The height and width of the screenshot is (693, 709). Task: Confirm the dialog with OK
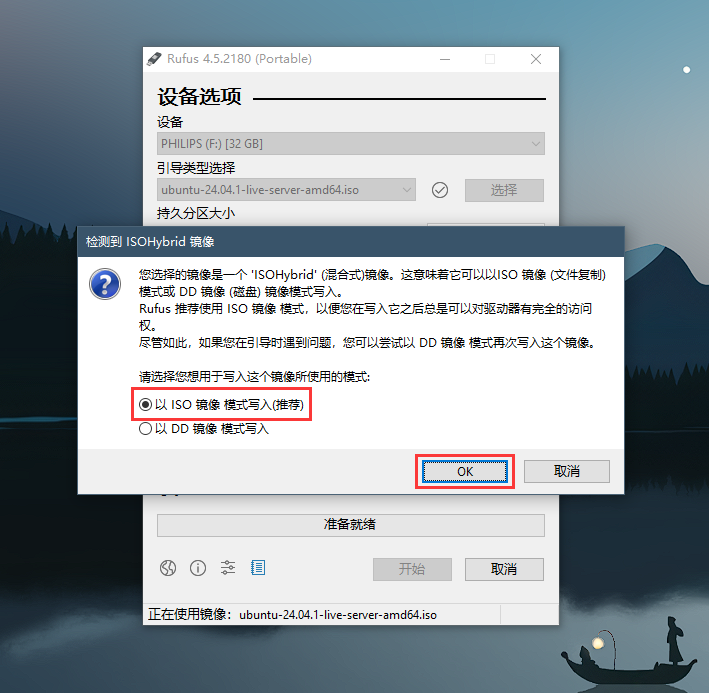click(465, 471)
